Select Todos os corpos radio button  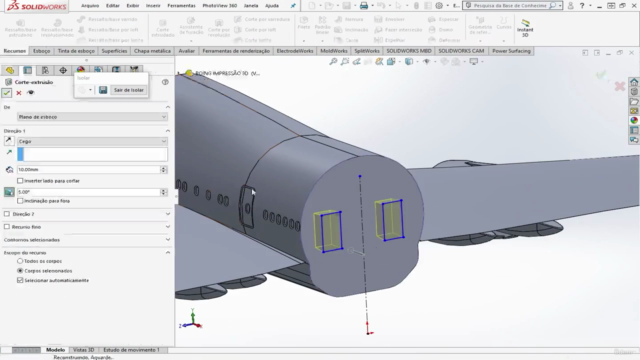[20, 261]
